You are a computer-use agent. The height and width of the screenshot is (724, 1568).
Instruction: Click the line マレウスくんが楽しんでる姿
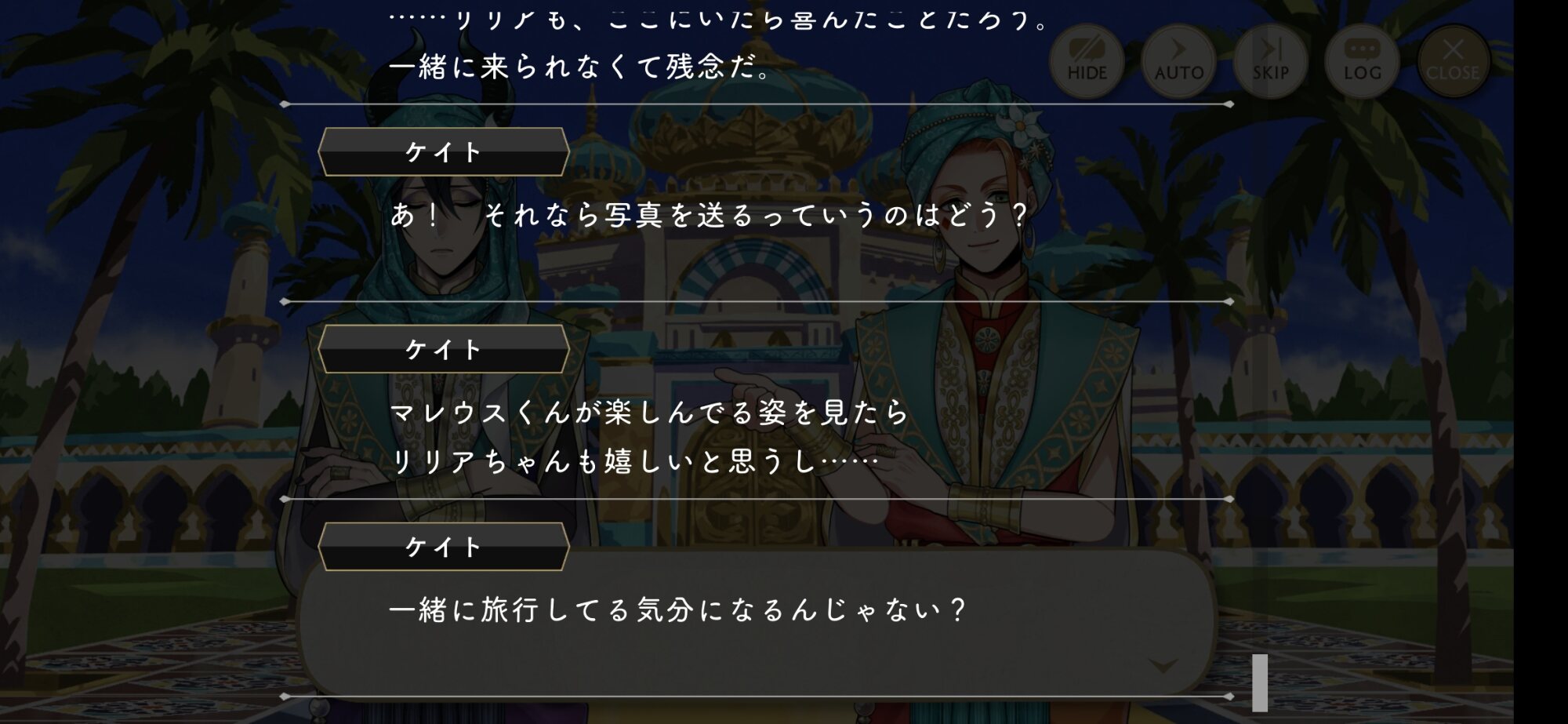649,412
